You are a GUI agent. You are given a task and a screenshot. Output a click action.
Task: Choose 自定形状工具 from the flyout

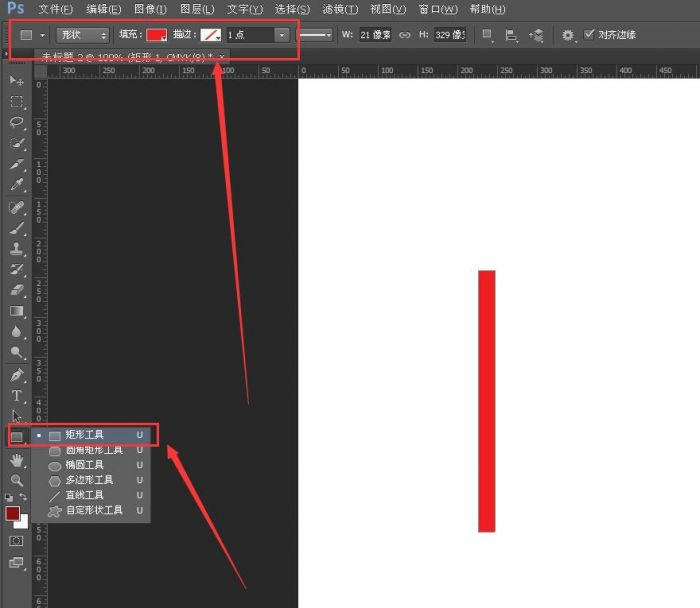coord(93,510)
